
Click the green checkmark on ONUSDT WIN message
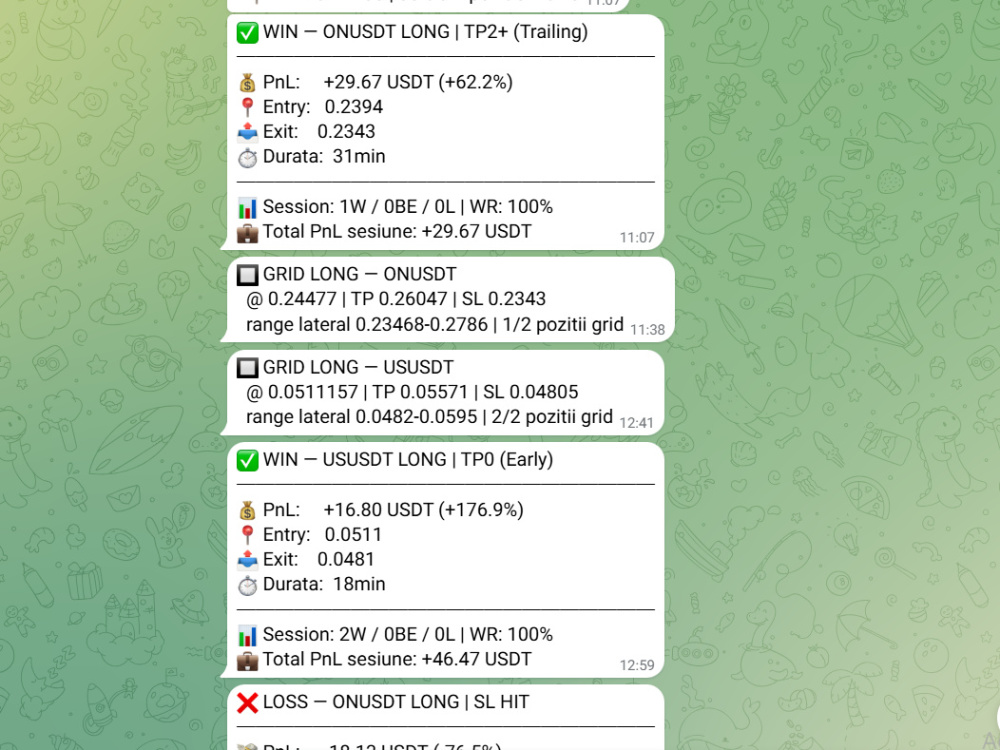[x=247, y=33]
